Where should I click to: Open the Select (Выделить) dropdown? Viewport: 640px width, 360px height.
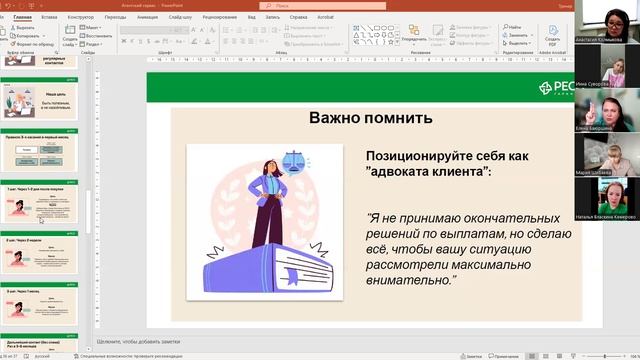(517, 43)
